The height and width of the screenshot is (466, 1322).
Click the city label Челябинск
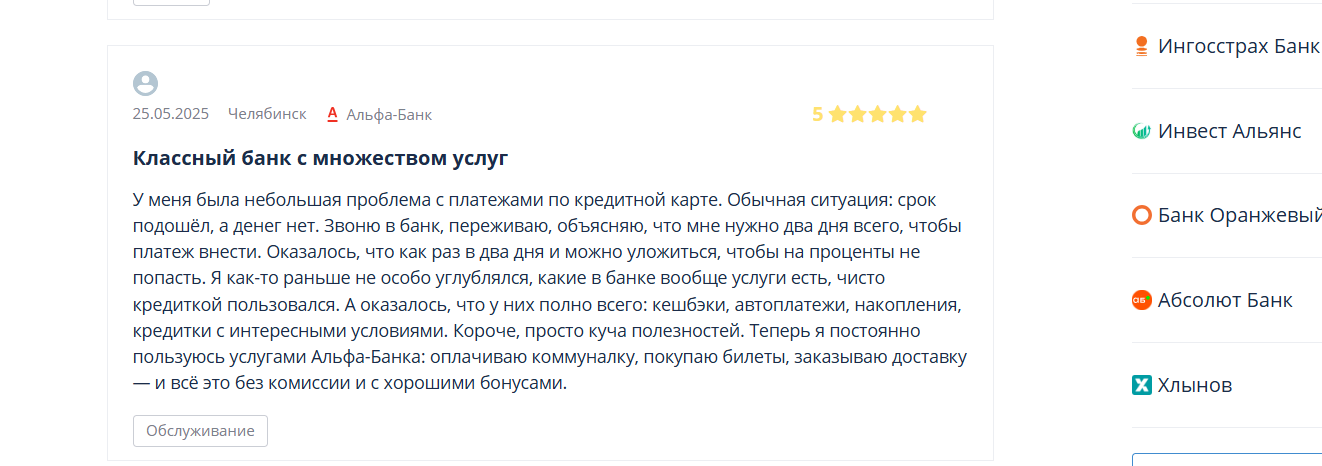pyautogui.click(x=267, y=114)
